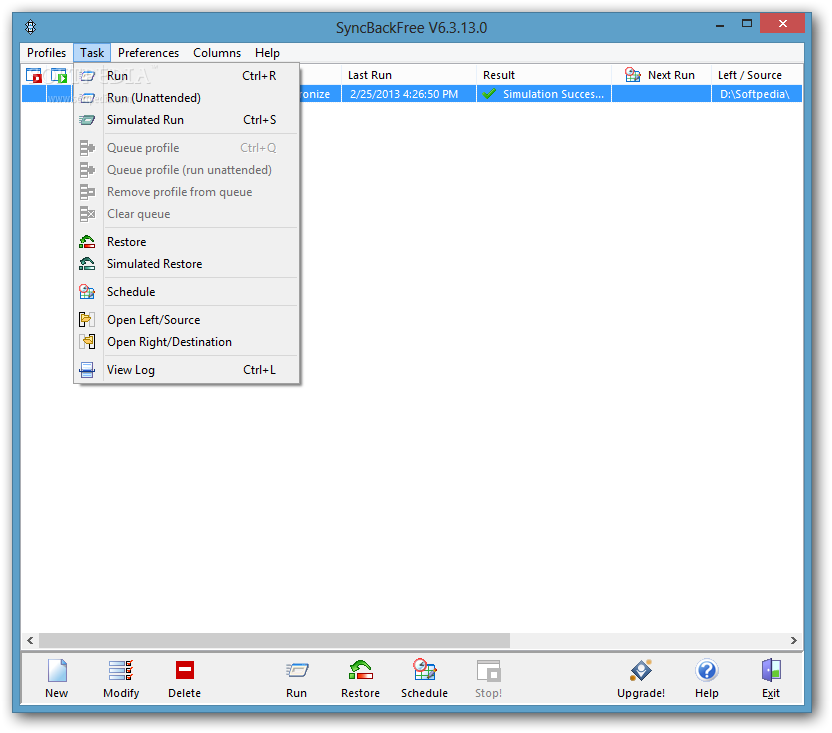The image size is (832, 733).
Task: Open the Help menu
Action: pos(267,53)
